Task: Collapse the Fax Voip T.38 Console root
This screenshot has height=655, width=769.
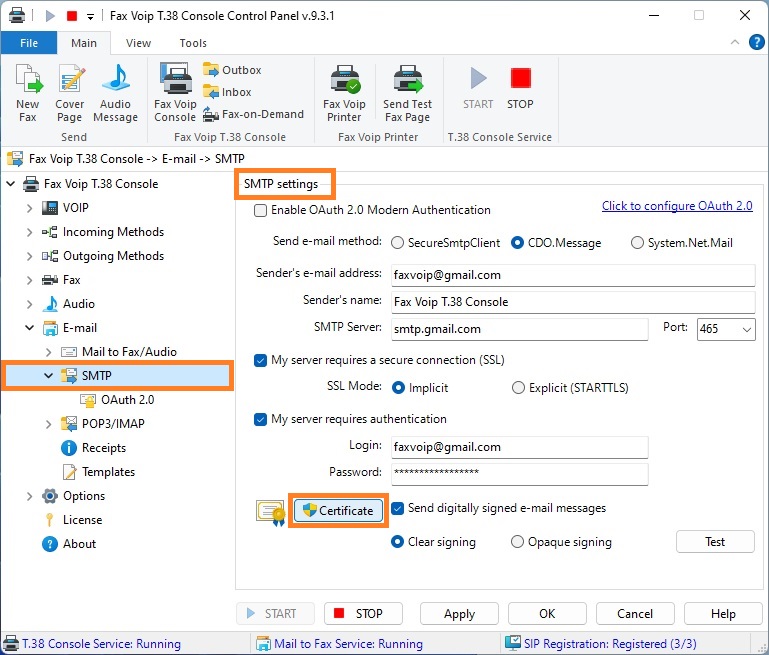Action: click(x=11, y=184)
